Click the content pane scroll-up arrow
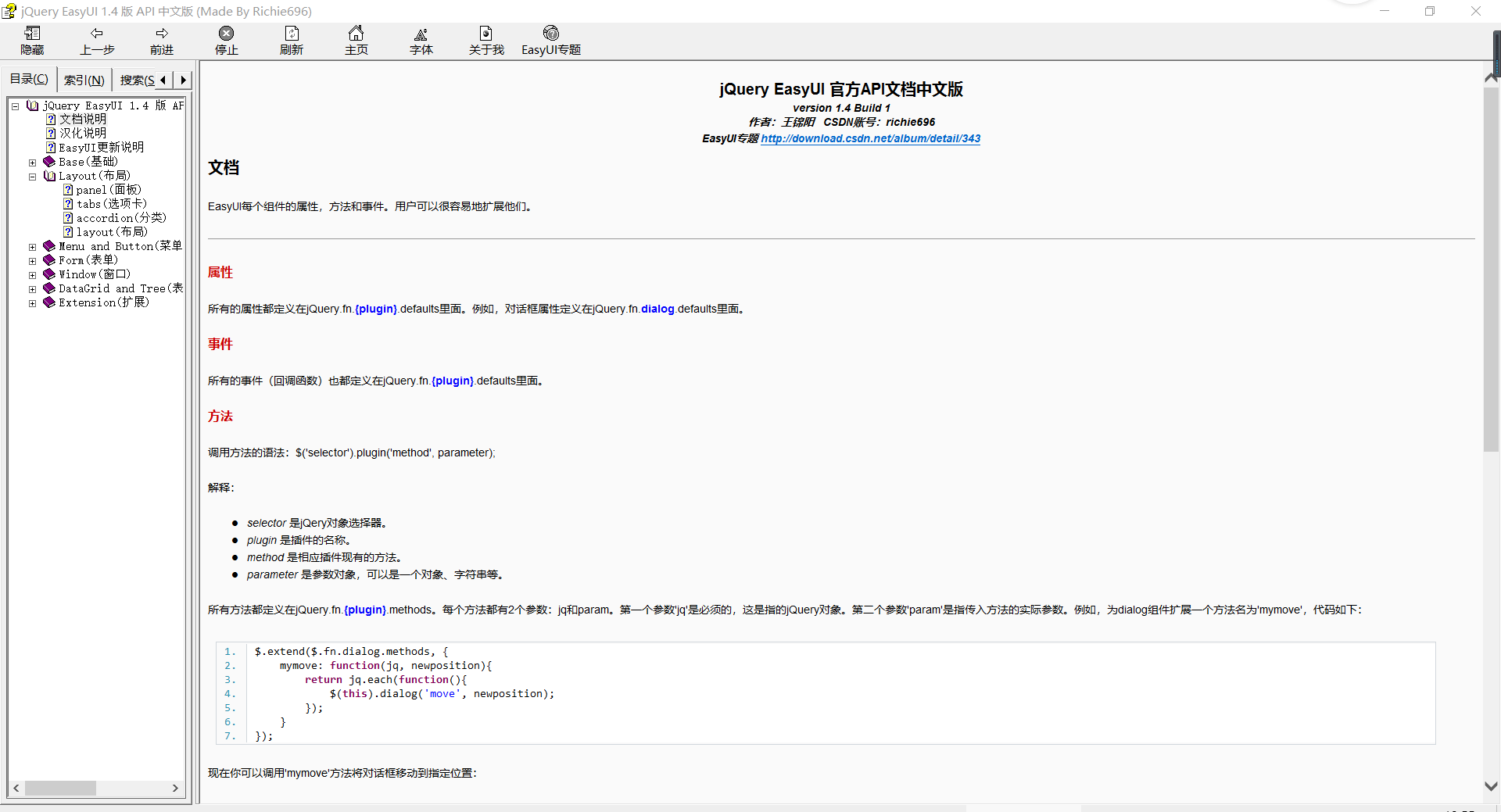This screenshot has width=1501, height=812. pos(1491,78)
